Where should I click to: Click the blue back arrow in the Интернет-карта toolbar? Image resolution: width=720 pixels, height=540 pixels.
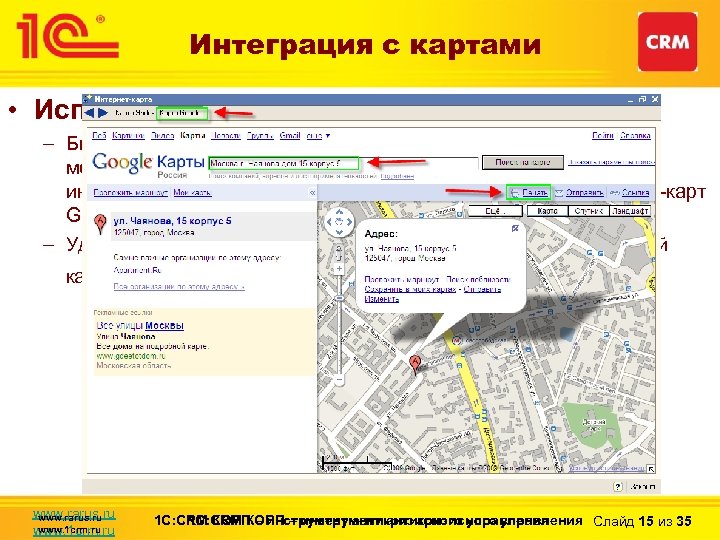coord(89,112)
